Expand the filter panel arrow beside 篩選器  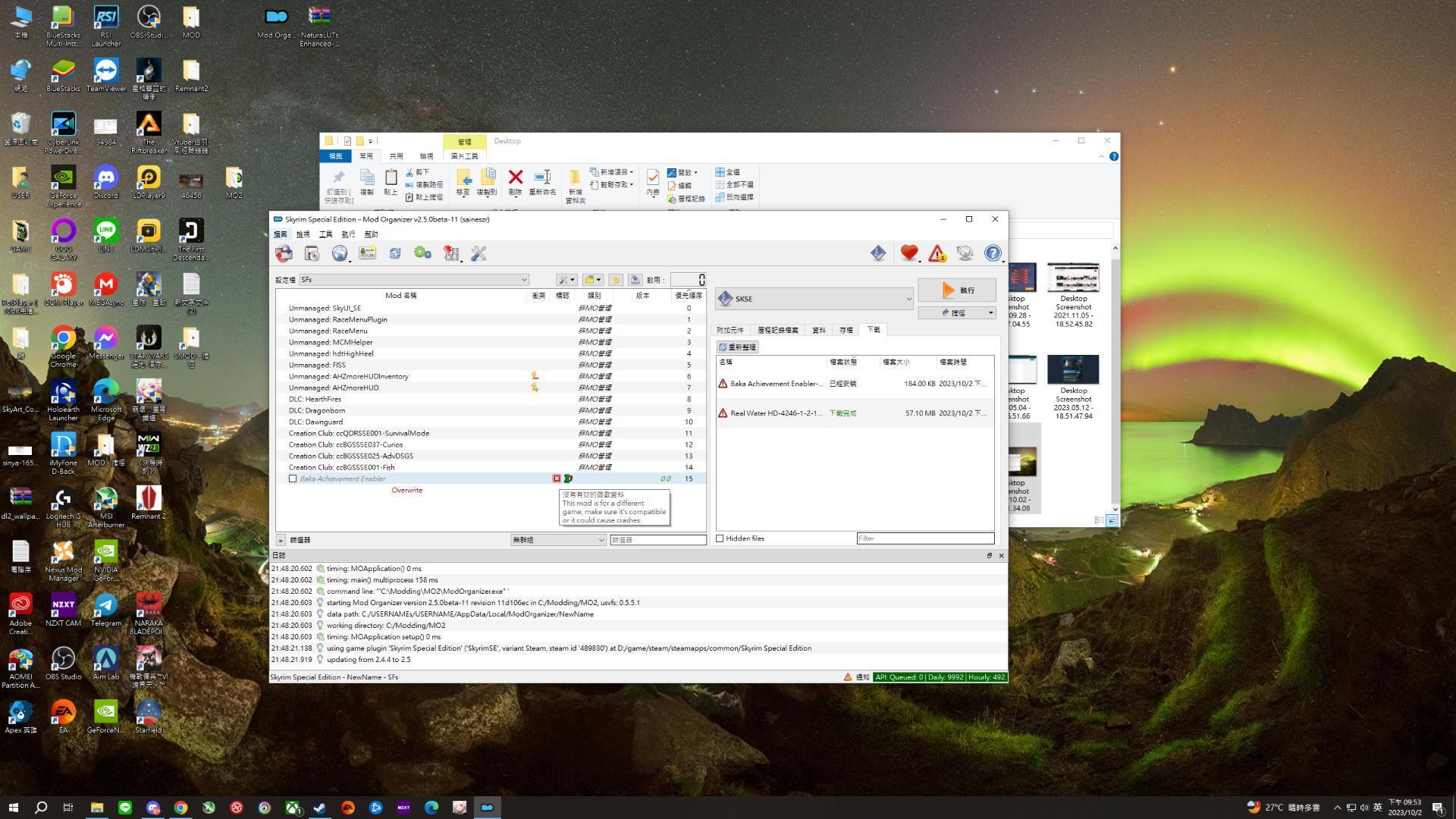click(281, 541)
